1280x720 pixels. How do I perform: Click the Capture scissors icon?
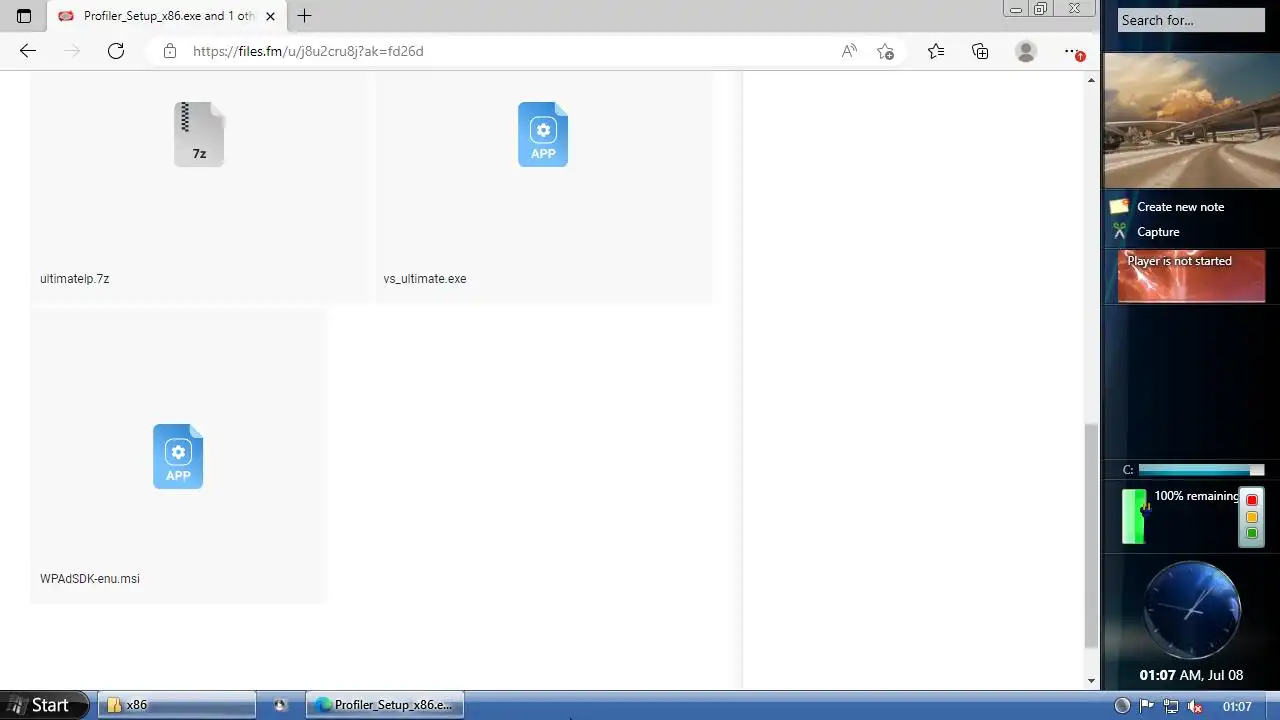1119,232
